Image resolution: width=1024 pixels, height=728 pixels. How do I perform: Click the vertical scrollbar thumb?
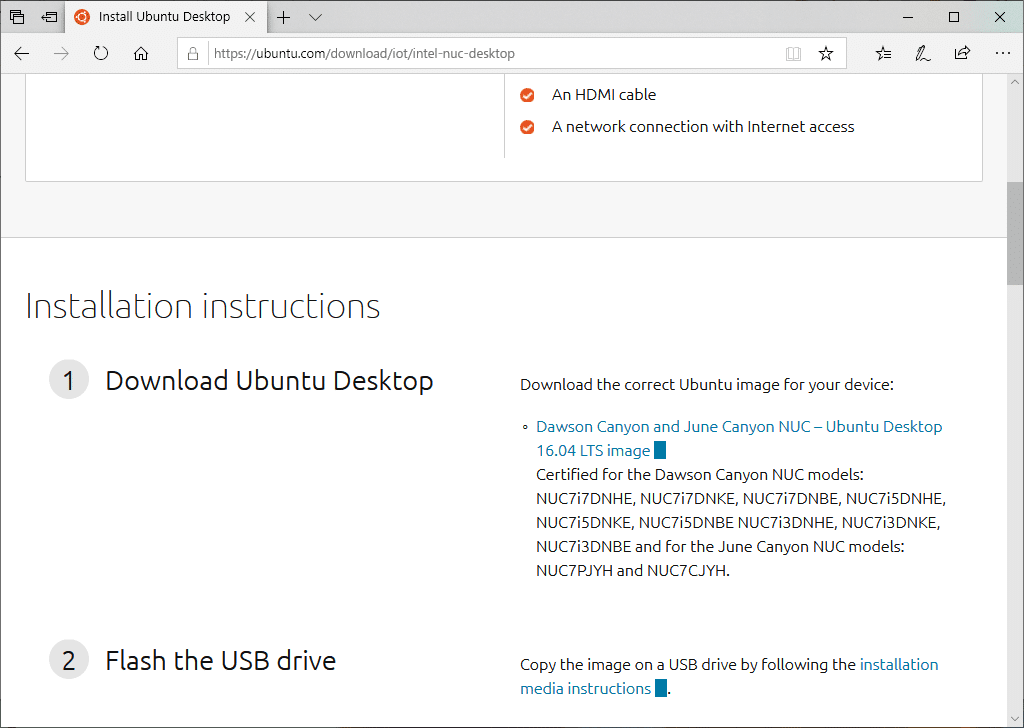[x=1015, y=233]
